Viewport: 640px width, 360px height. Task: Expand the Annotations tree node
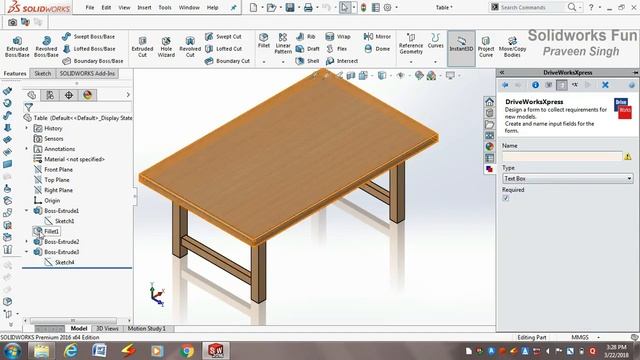27,149
